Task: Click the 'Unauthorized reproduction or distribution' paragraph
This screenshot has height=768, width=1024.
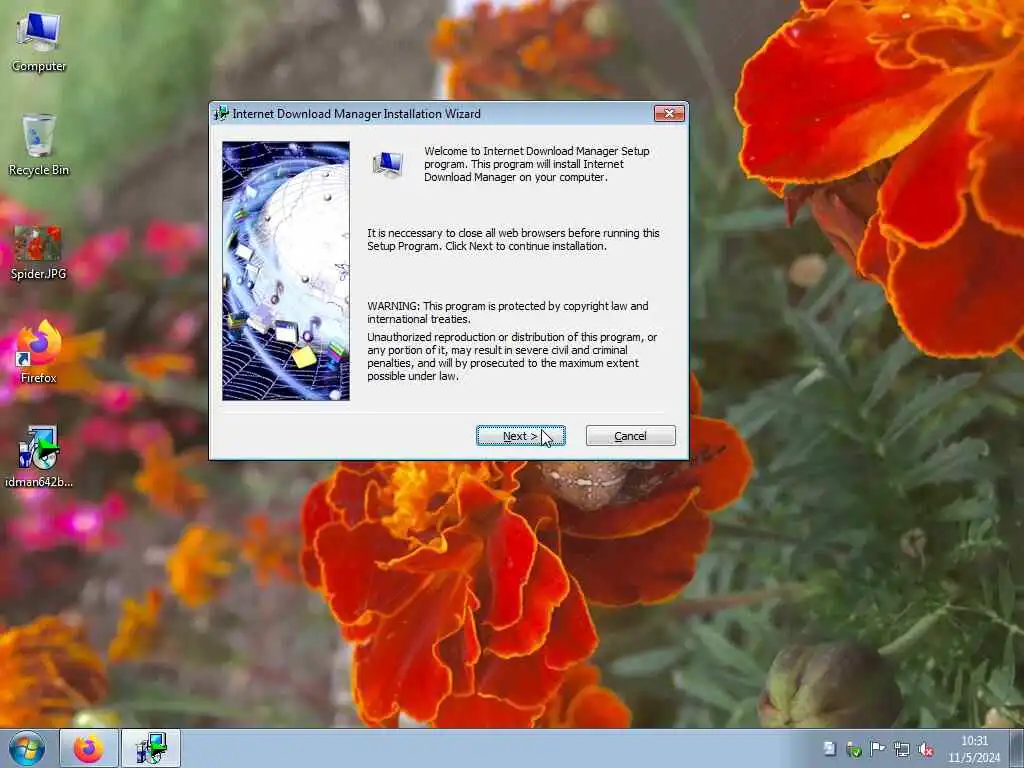Action: [x=512, y=357]
